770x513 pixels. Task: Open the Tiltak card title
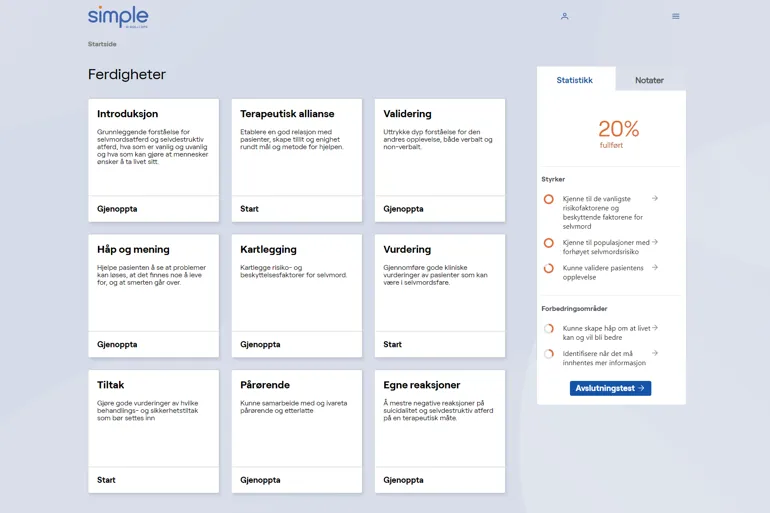(x=110, y=385)
